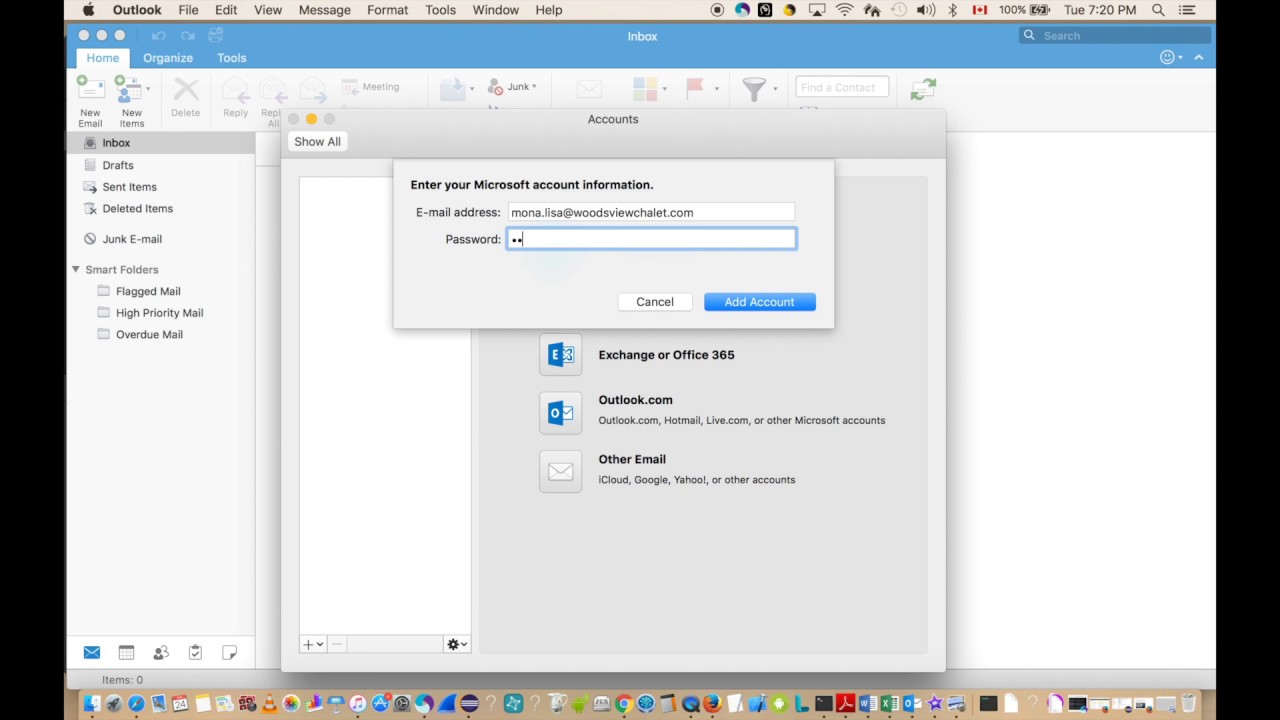Screen dimensions: 1280x720
Task: Click the Outlook.com account icon
Action: tap(561, 412)
